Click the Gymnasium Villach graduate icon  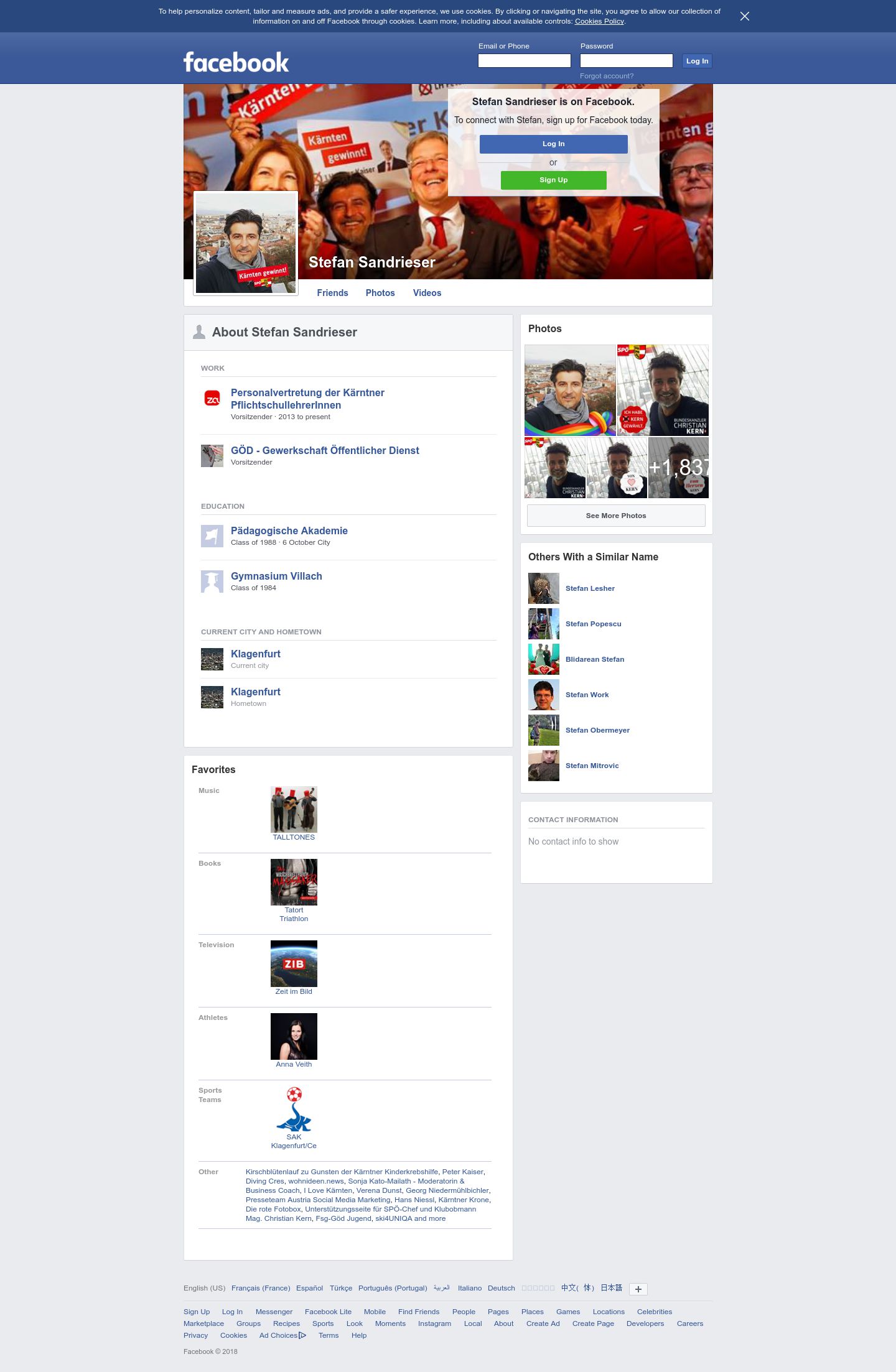[212, 582]
